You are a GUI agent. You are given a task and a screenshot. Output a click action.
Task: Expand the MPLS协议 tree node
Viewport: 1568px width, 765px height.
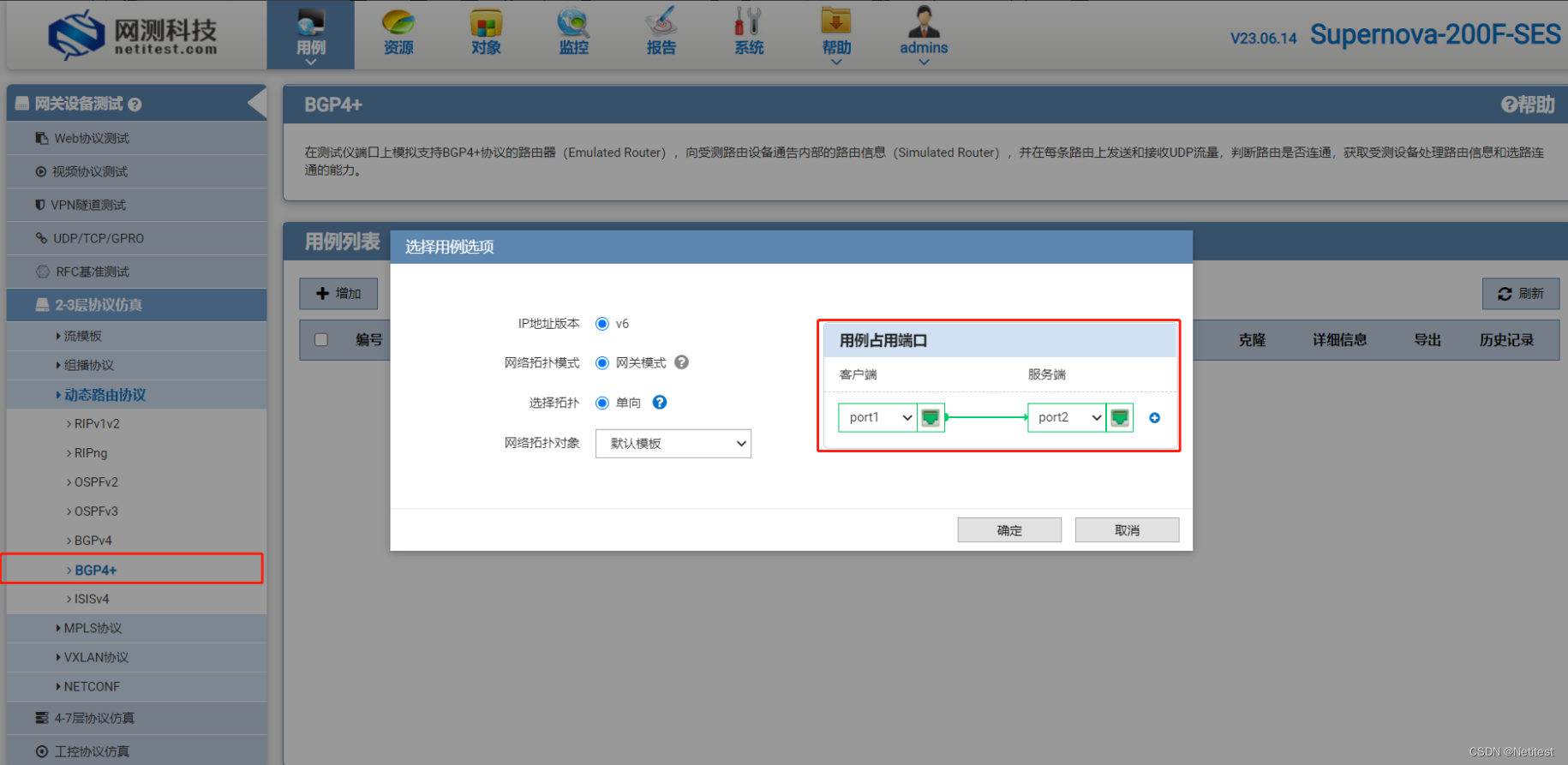(x=136, y=629)
